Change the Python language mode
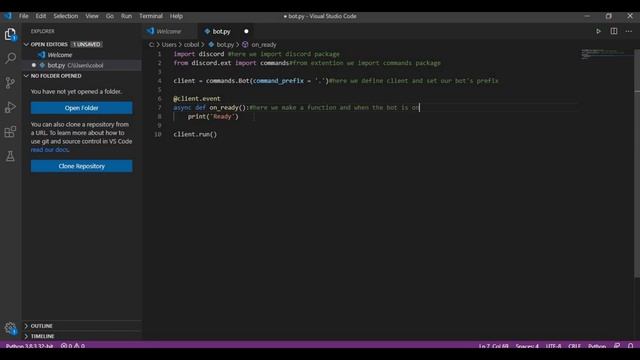This screenshot has width=640, height=360. [x=597, y=346]
